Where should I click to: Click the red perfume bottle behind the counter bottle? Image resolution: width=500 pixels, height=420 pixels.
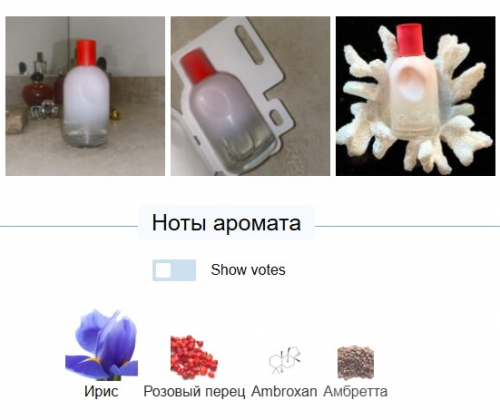click(x=37, y=91)
